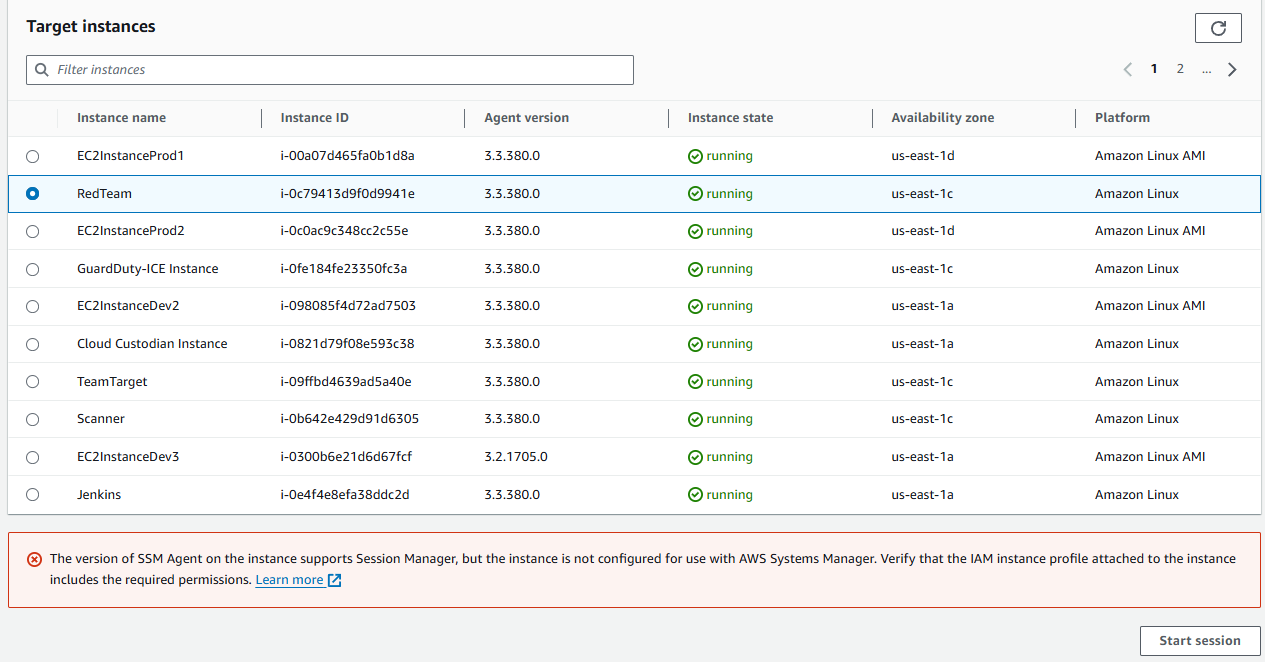Click the GuardDuty-ICE Instance name
The image size is (1265, 662).
click(147, 269)
